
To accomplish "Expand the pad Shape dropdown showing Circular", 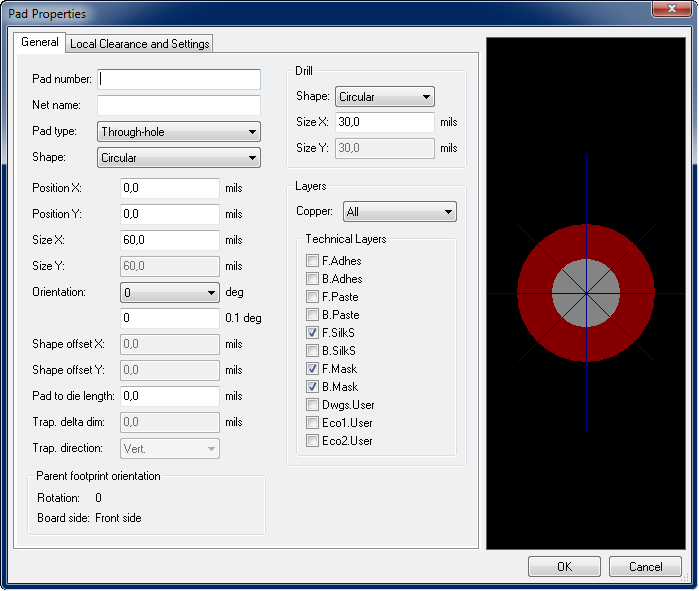I will (x=179, y=157).
